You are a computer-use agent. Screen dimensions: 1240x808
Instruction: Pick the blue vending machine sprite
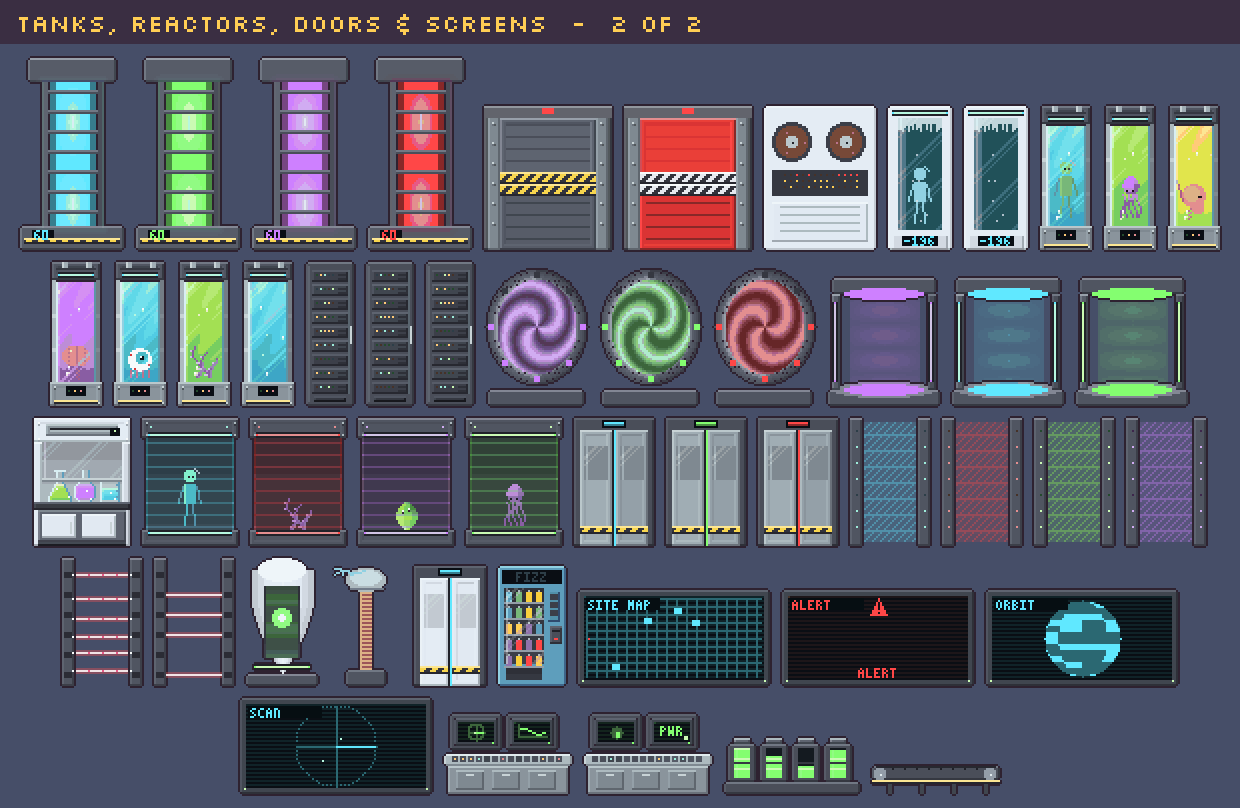[532, 626]
